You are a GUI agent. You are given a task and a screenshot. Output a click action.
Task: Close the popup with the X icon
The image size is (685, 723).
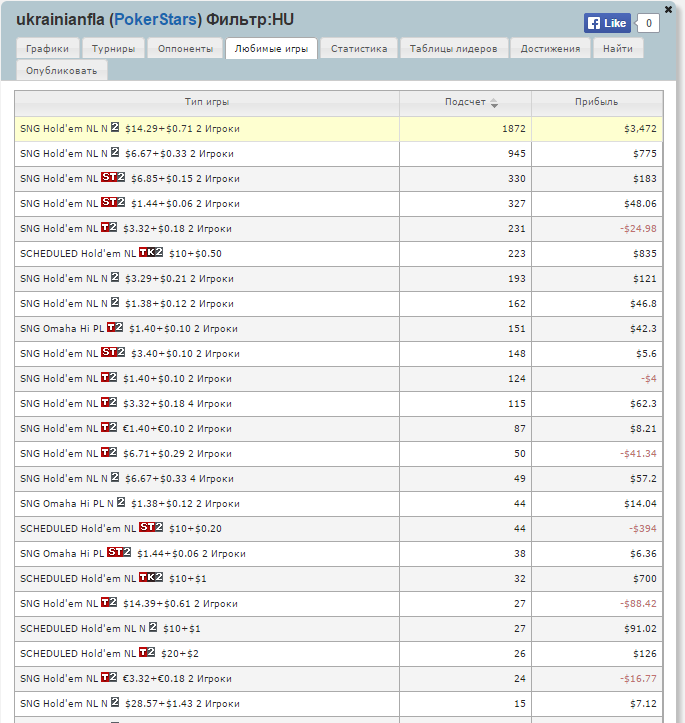point(668,9)
